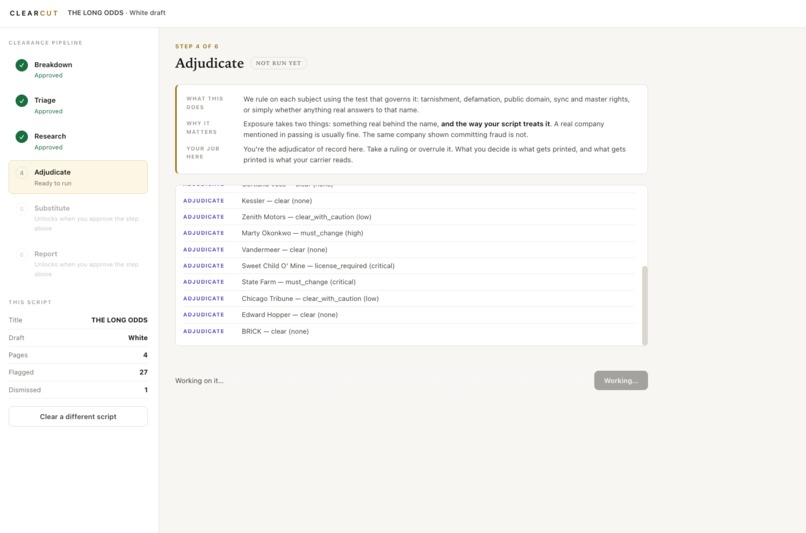
Task: Open the Research pipeline step
Action: tap(78, 141)
